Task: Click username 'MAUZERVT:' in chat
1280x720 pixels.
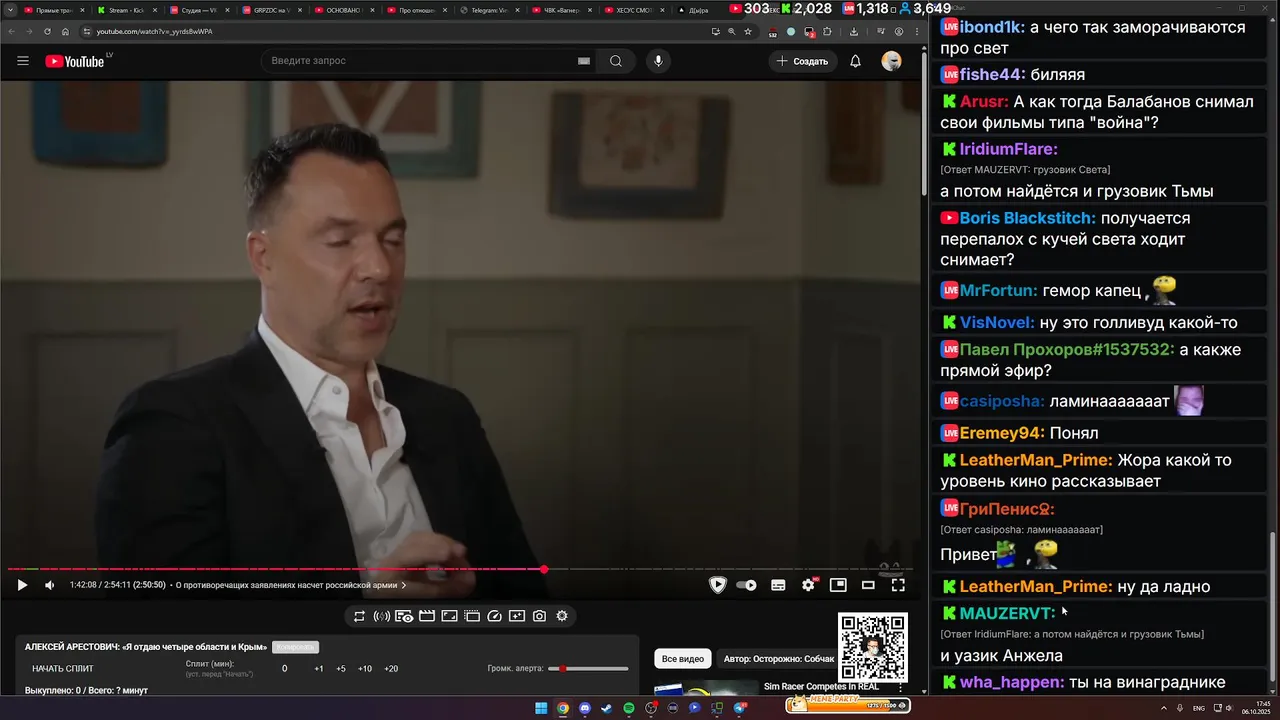Action: pos(1007,613)
